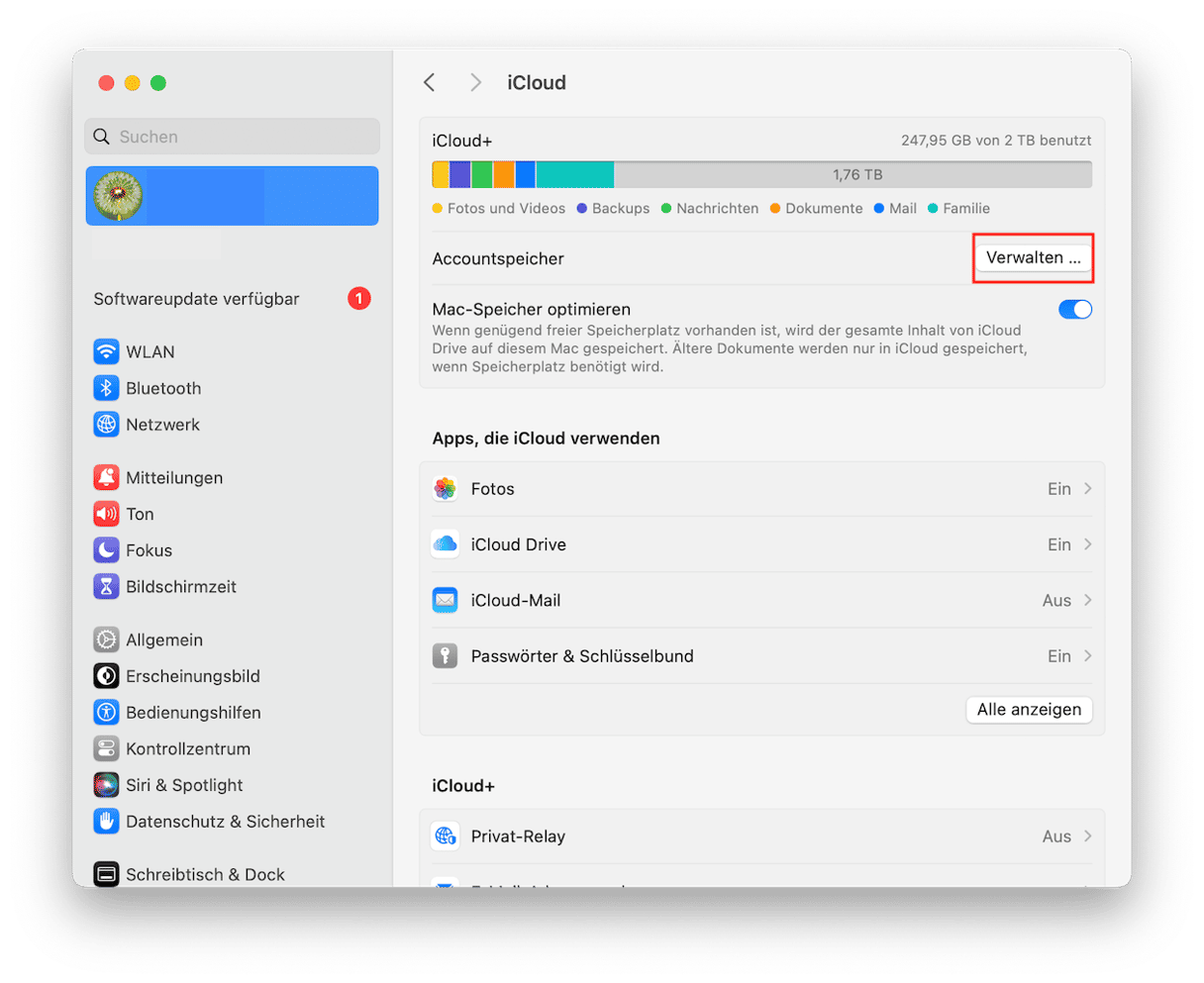Open the Ton speaker icon
Screen dimensions: 1204x983
point(106,514)
